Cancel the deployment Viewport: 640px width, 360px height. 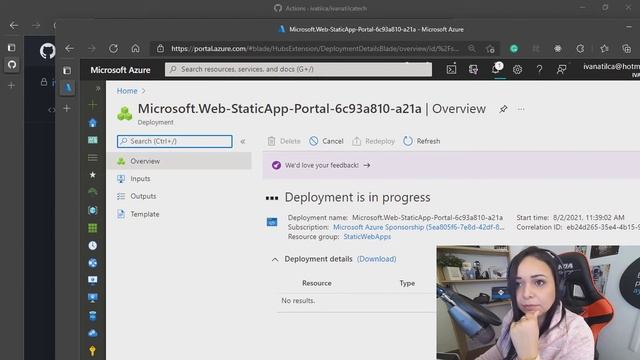click(326, 141)
